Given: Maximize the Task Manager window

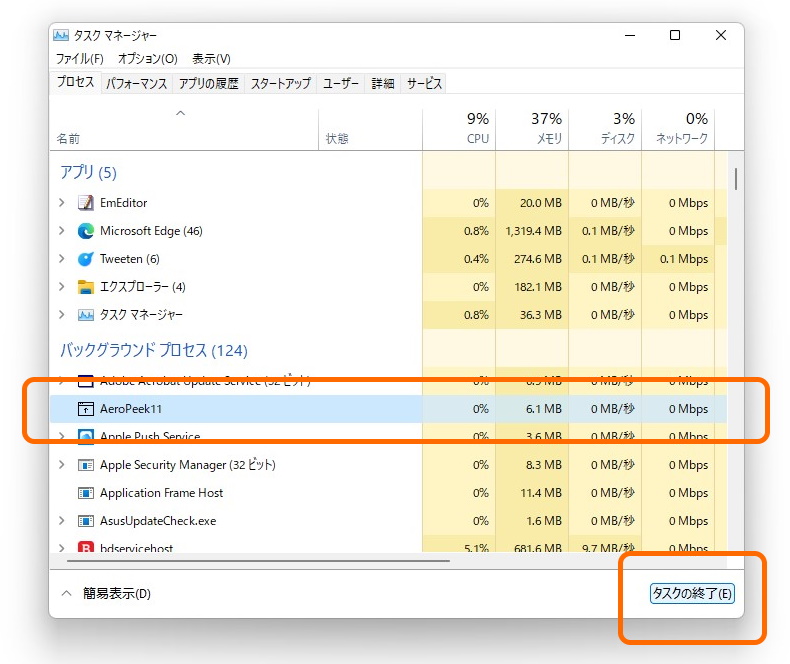Looking at the screenshot, I should pyautogui.click(x=675, y=35).
